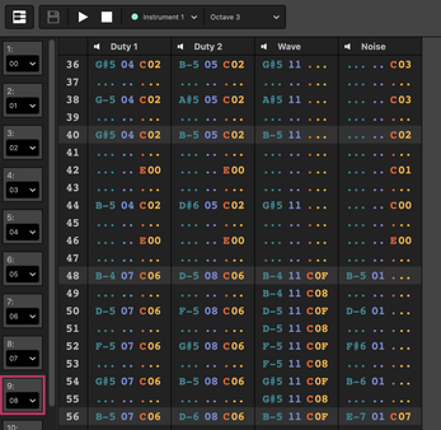Viewport: 441px width, 430px height.
Task: Select E00 effect in Duty 1 row 42
Action: tap(150, 170)
